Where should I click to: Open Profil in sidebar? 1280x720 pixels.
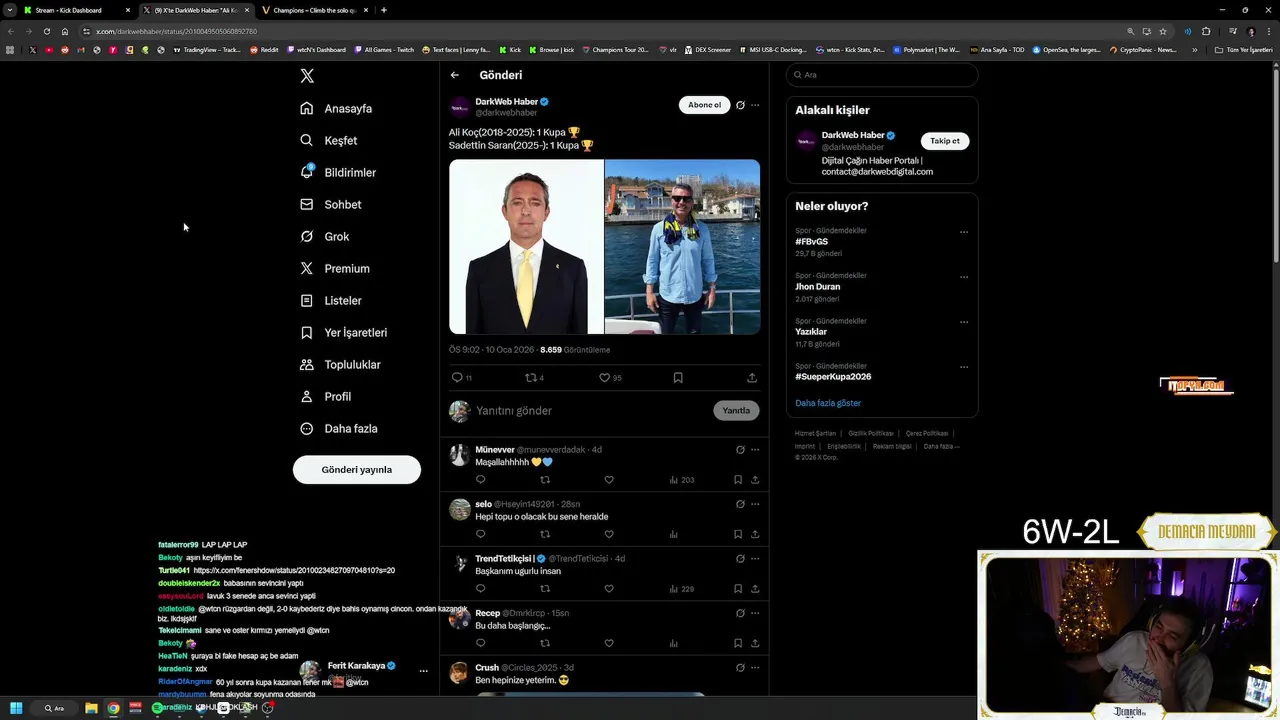pyautogui.click(x=326, y=396)
